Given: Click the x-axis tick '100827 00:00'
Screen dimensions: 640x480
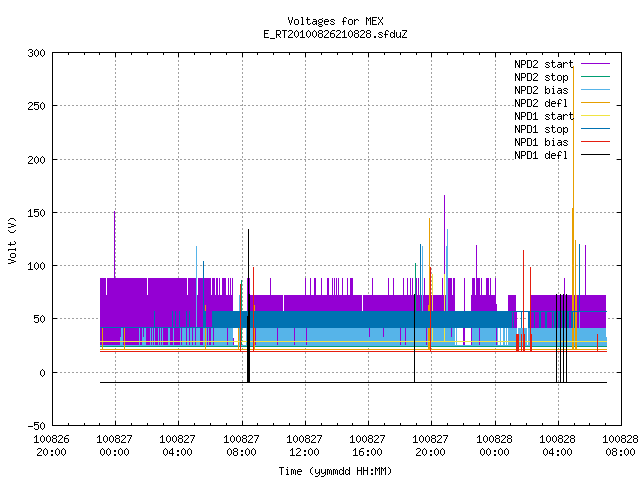Looking at the screenshot, I should 115,446.
